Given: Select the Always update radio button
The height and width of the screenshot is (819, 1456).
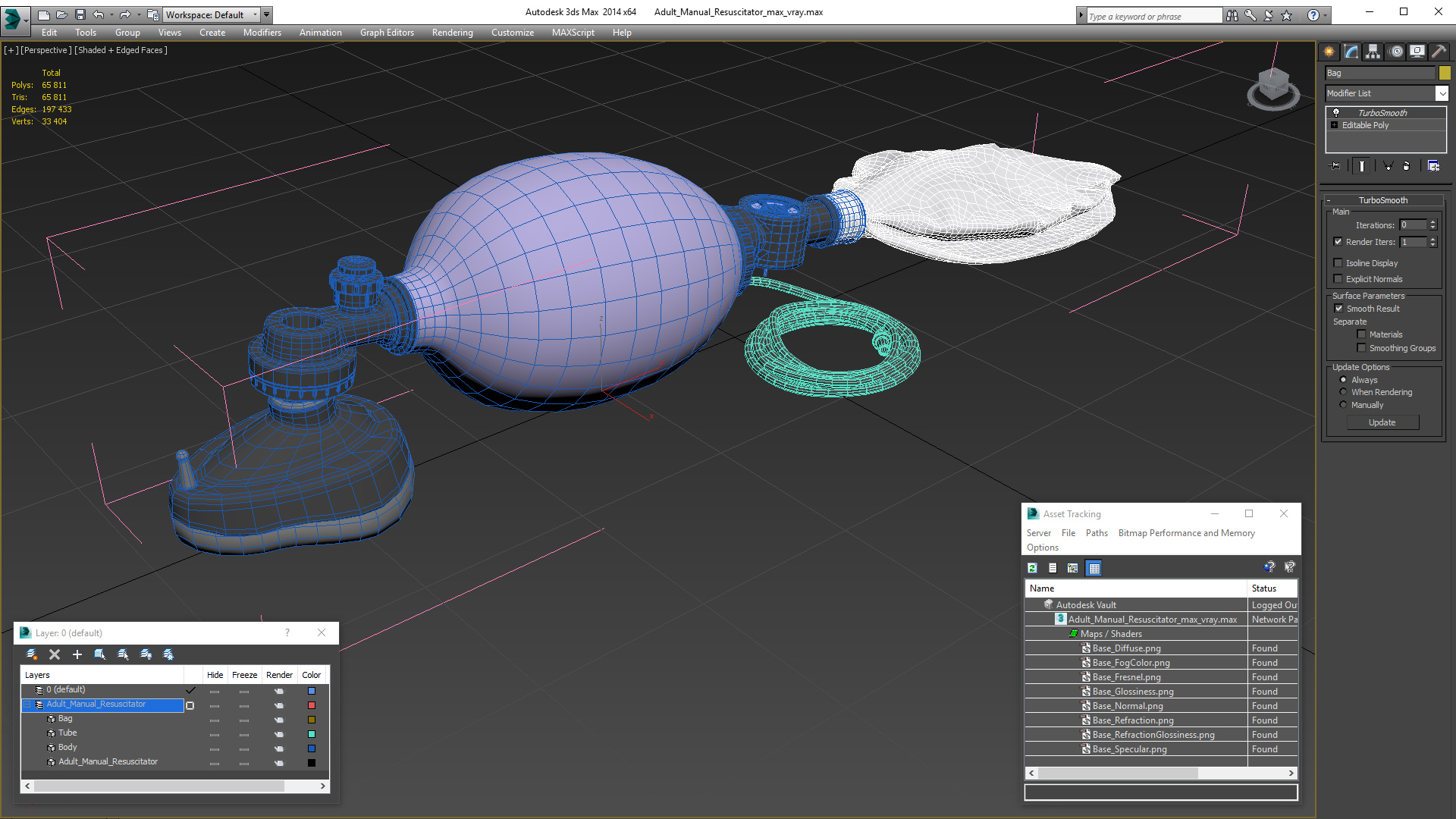Looking at the screenshot, I should 1344,380.
